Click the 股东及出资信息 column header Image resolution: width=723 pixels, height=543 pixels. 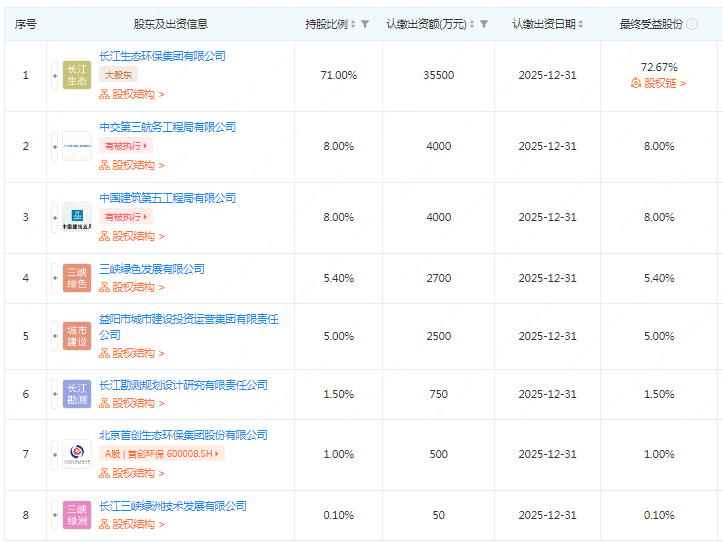click(x=171, y=24)
